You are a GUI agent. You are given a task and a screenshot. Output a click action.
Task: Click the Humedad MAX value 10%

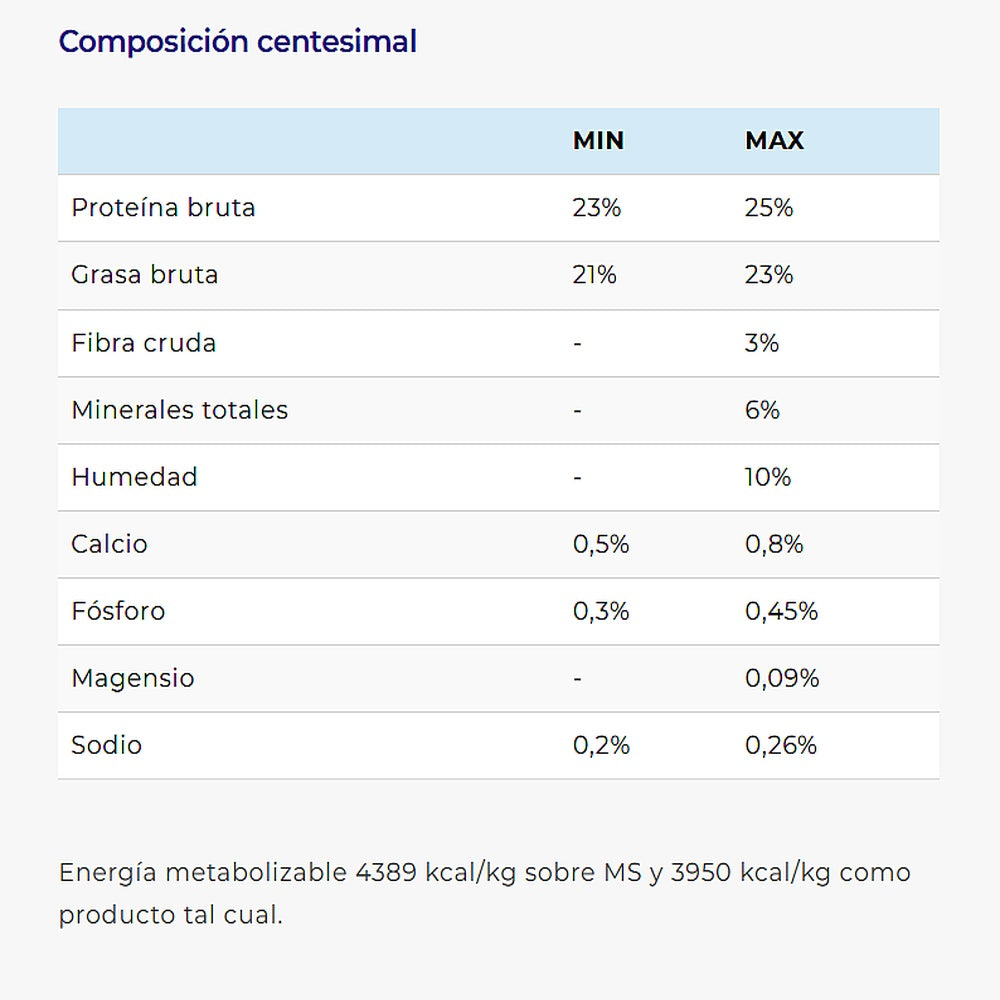(x=768, y=477)
